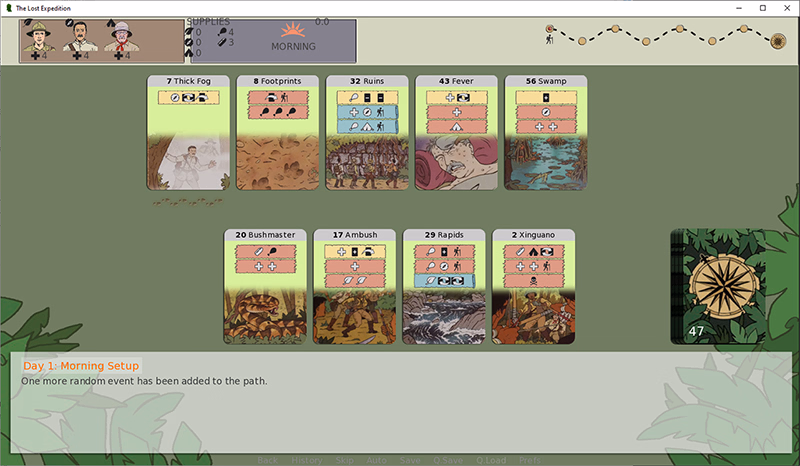Image resolution: width=800 pixels, height=466 pixels.
Task: Click the skull icon on the Xinguano card
Action: (x=534, y=281)
